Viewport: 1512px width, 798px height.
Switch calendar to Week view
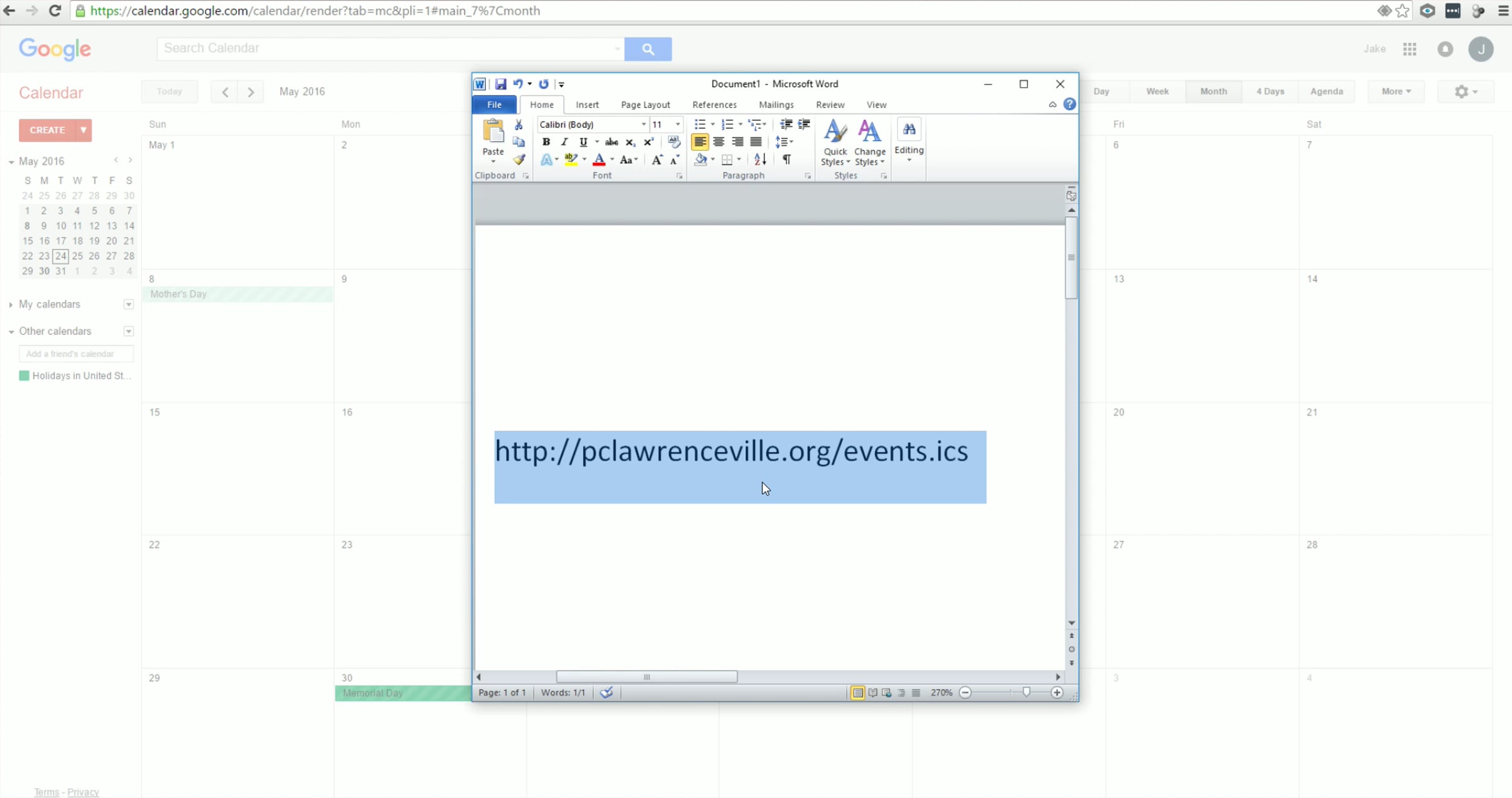pyautogui.click(x=1157, y=91)
